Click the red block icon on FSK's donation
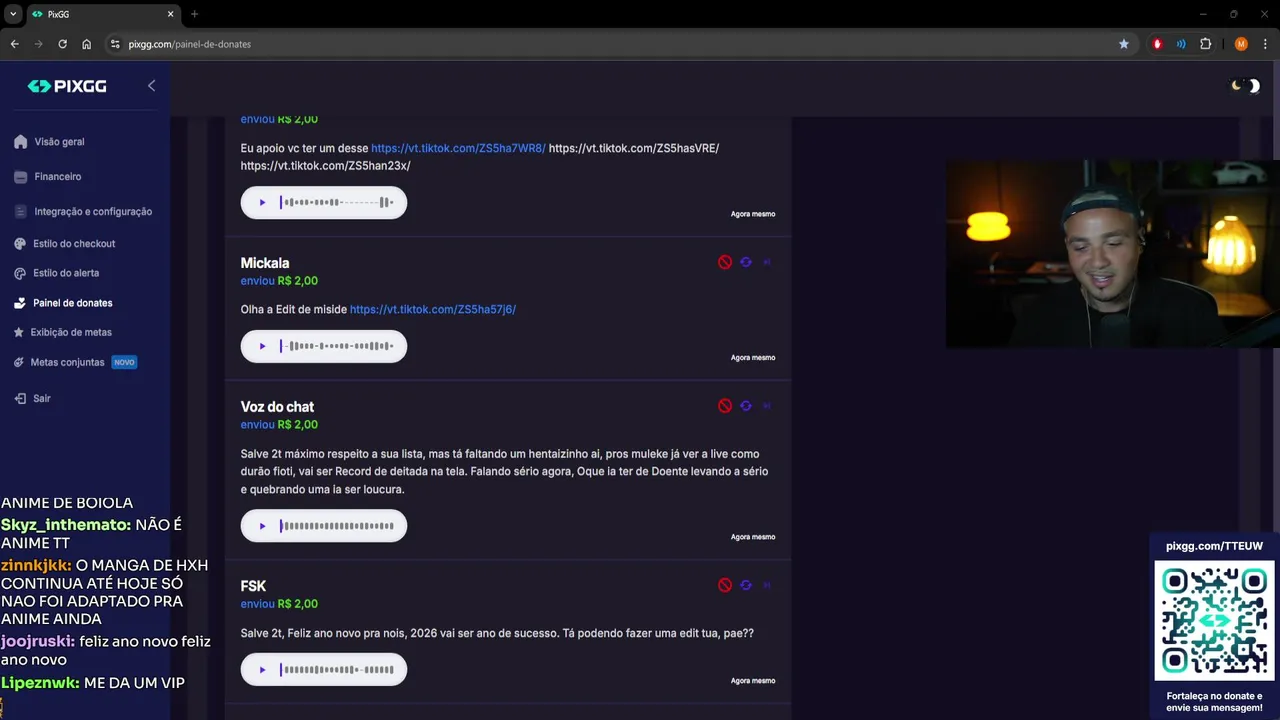Image resolution: width=1280 pixels, height=720 pixels. click(x=725, y=585)
